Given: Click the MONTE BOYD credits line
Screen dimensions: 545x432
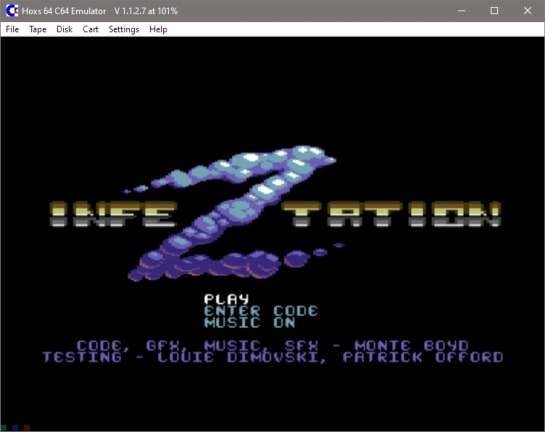Looking at the screenshot, I should pyautogui.click(x=272, y=345).
